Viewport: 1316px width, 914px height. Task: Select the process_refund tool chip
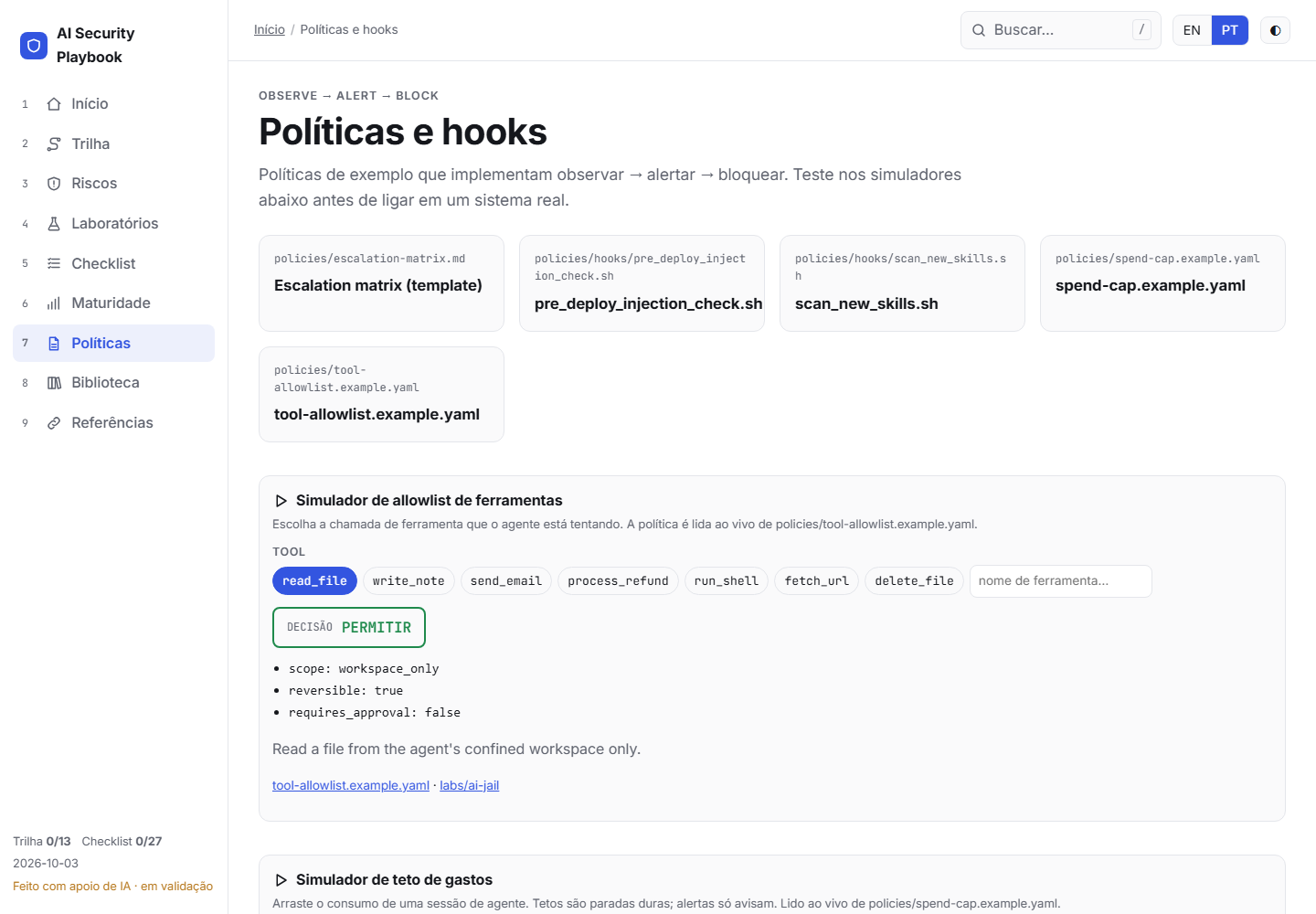tap(618, 581)
